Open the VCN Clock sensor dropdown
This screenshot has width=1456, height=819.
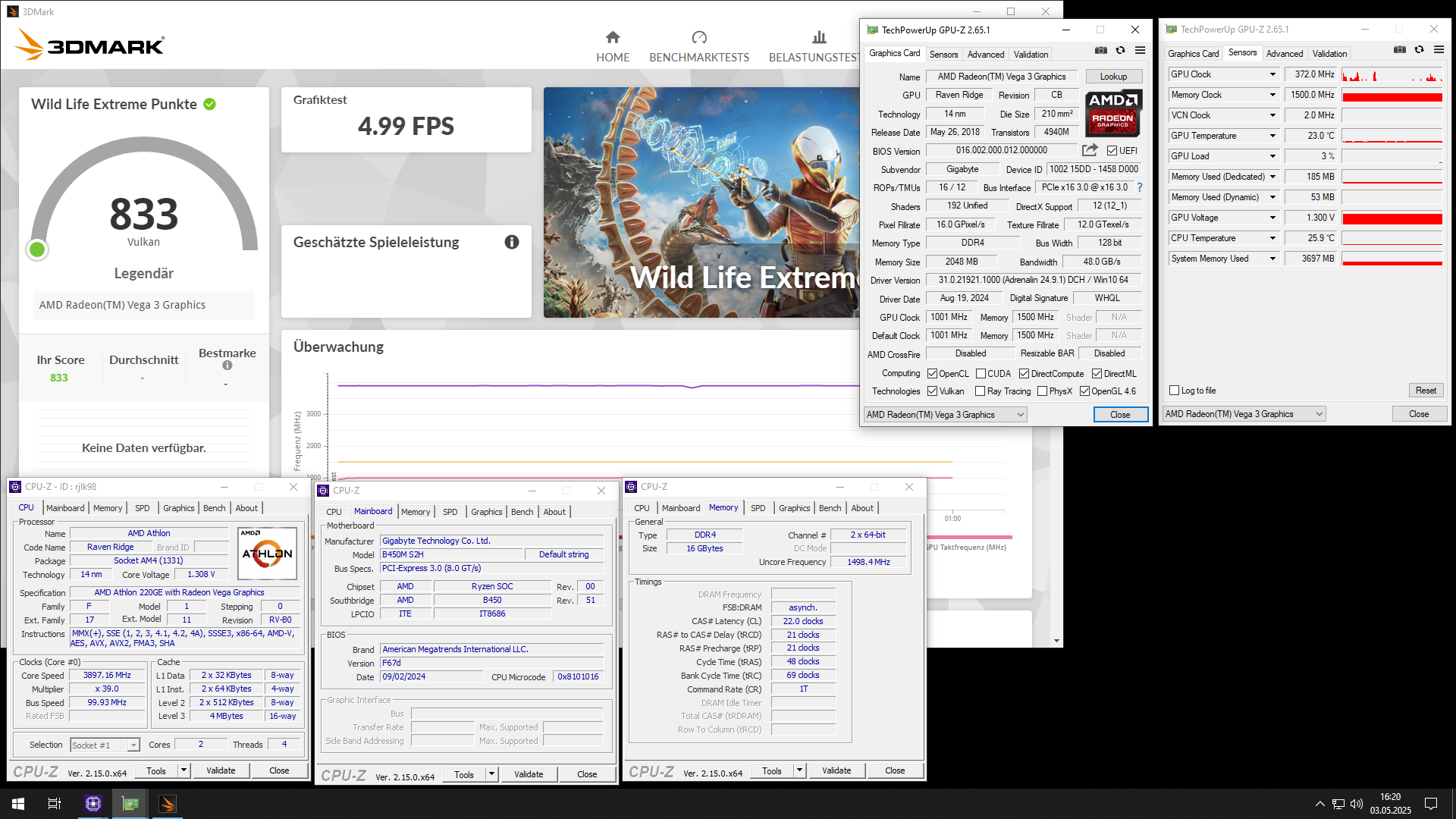coord(1272,115)
